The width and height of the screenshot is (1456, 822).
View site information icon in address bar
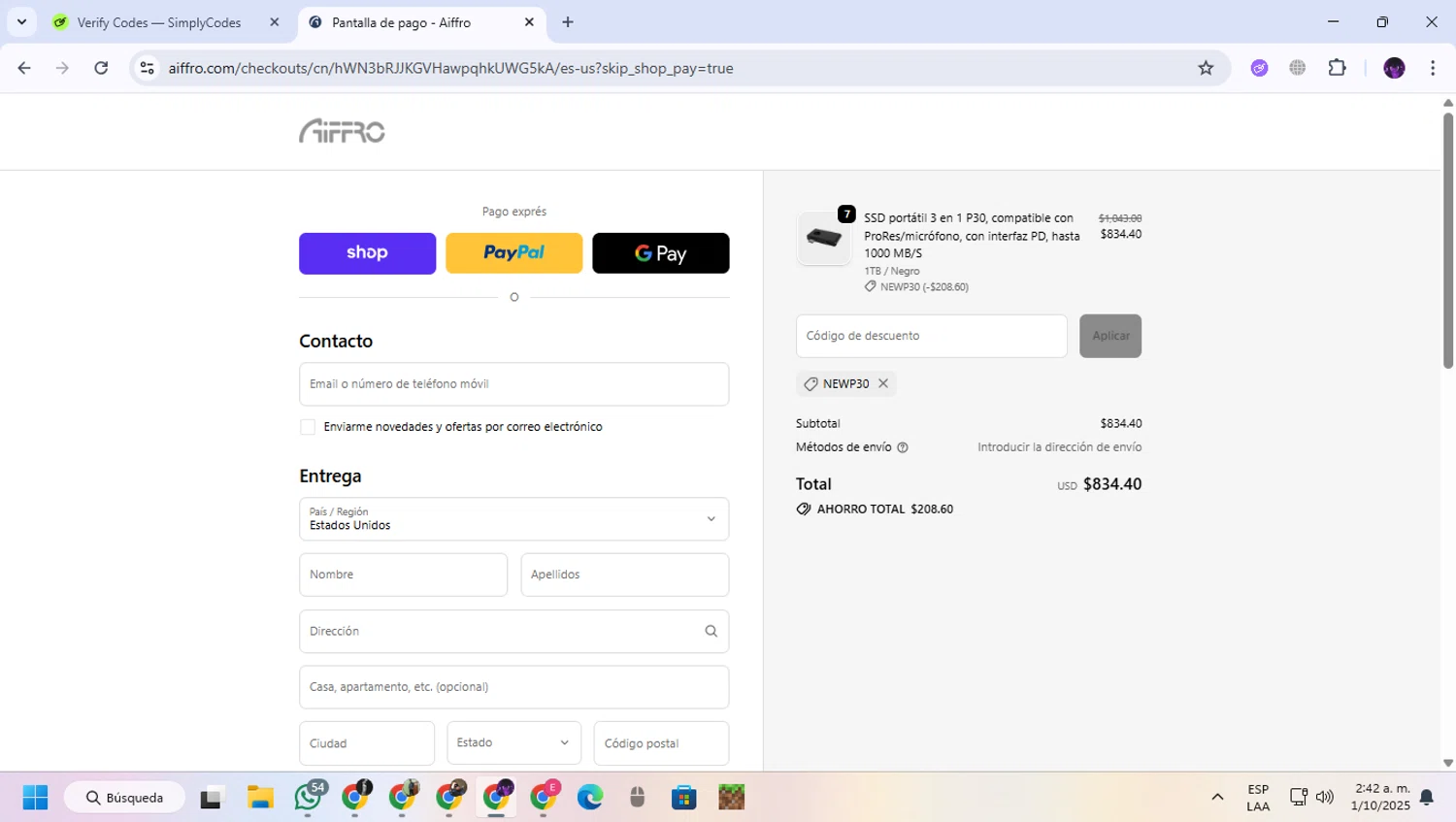148,68
